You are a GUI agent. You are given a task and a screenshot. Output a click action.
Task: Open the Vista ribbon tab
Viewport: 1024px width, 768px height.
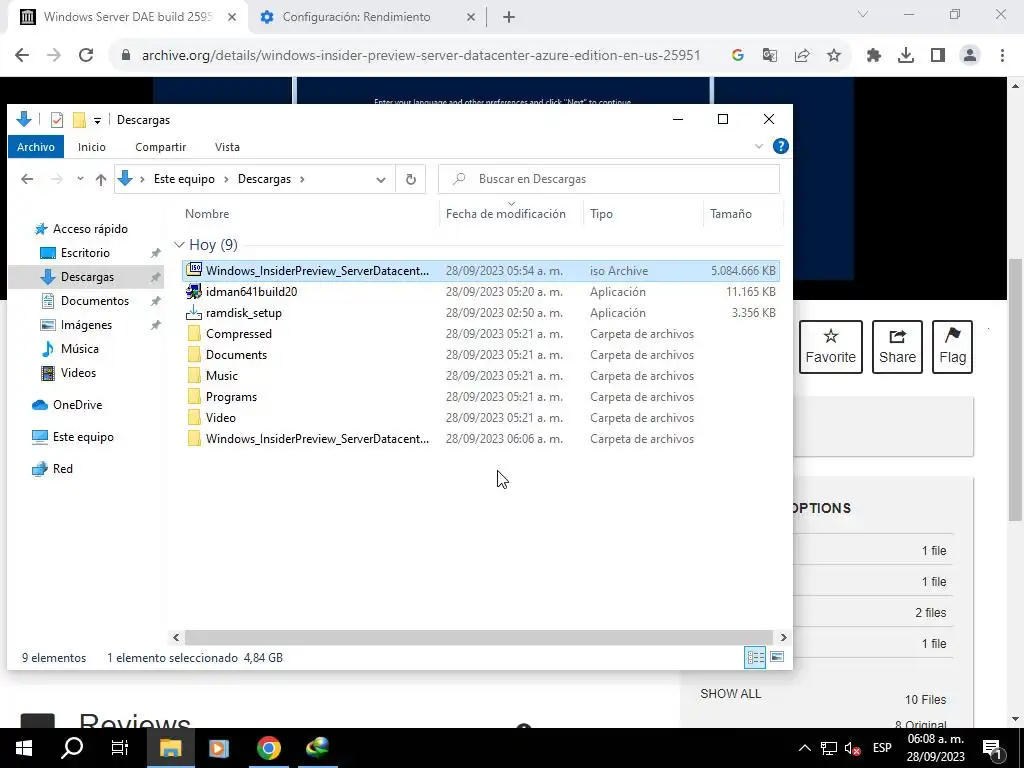[227, 147]
